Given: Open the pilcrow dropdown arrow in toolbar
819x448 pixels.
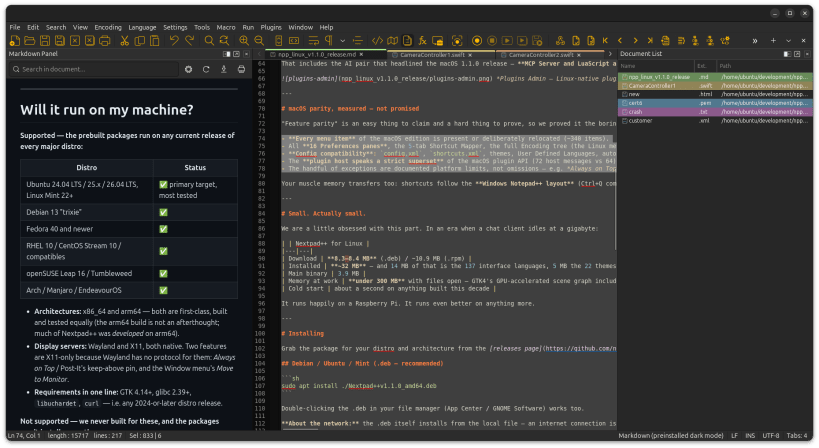Looking at the screenshot, I should click(343, 41).
